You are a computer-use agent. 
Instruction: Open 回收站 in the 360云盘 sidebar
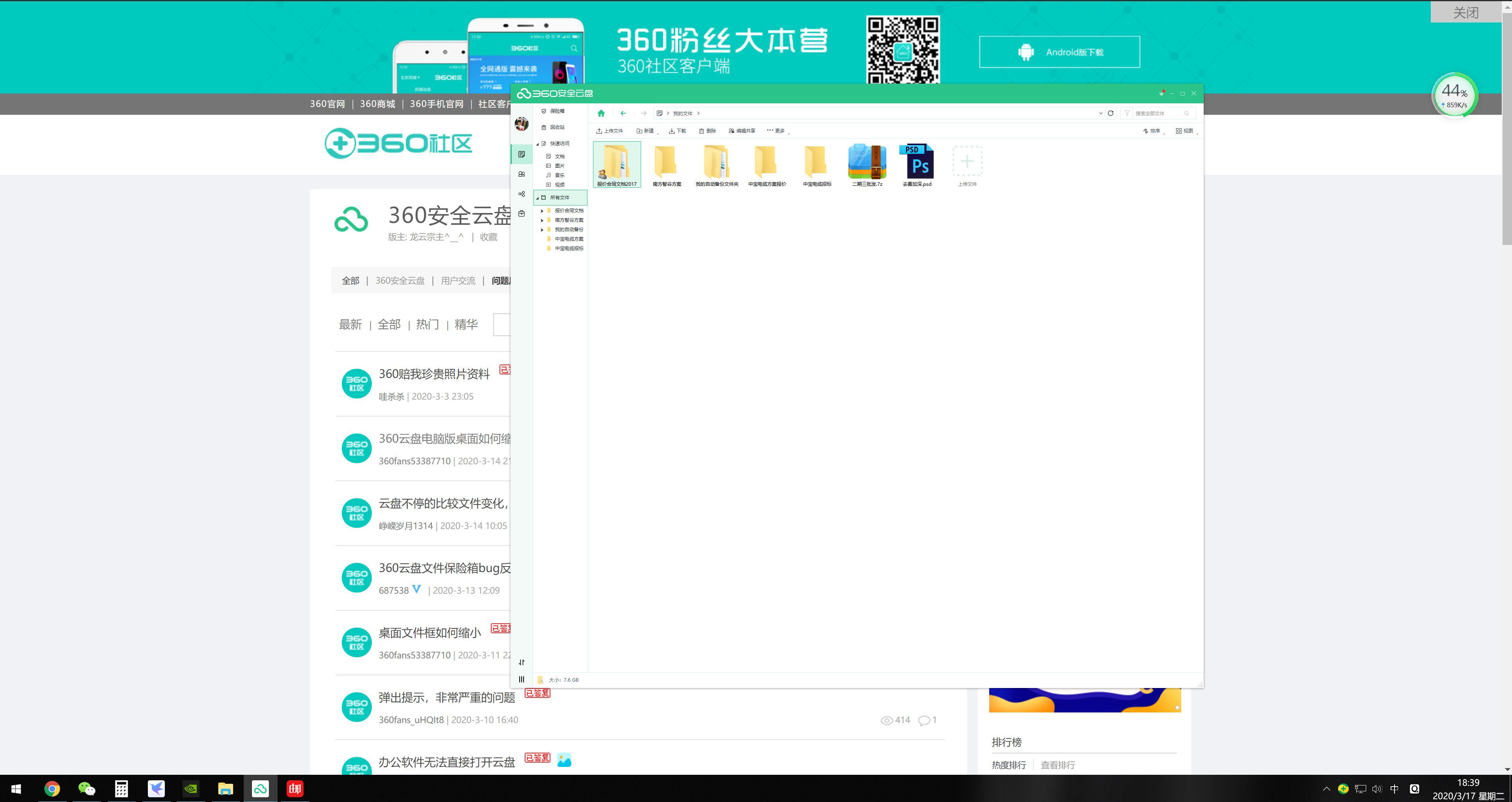click(x=553, y=127)
